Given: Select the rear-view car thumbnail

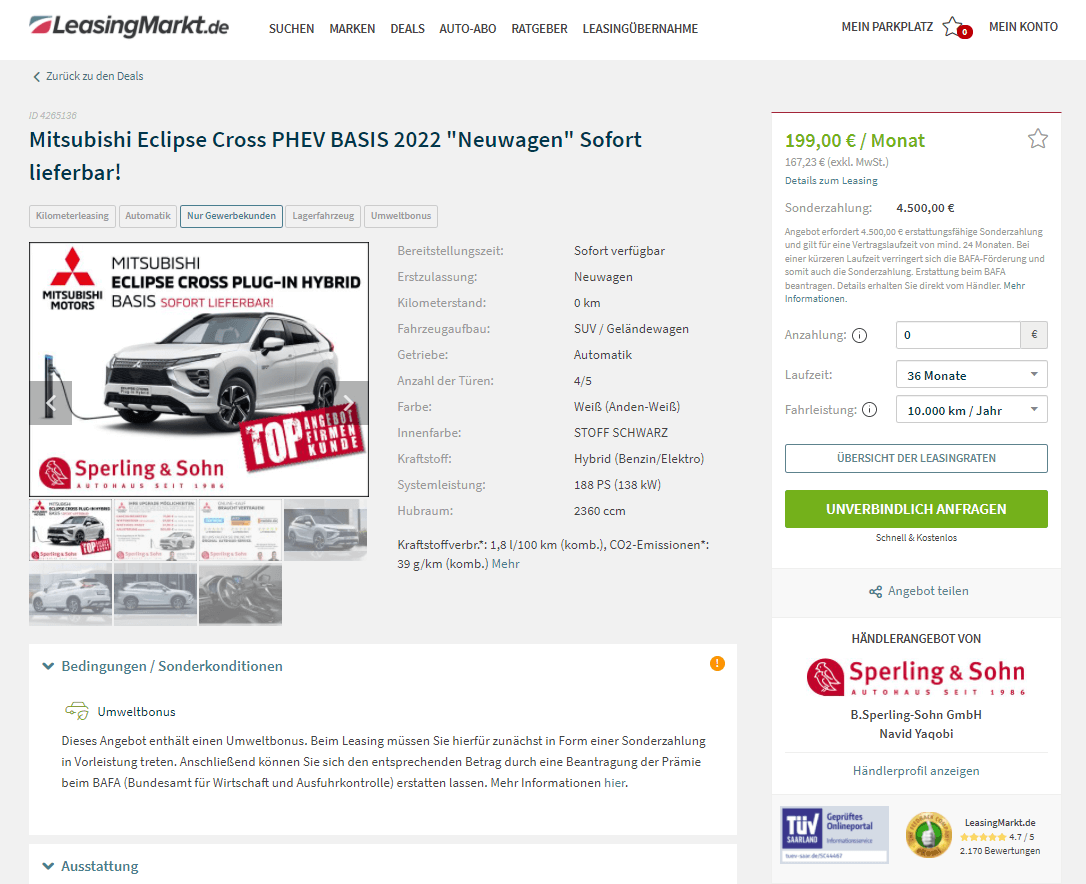Looking at the screenshot, I should pos(71,594).
